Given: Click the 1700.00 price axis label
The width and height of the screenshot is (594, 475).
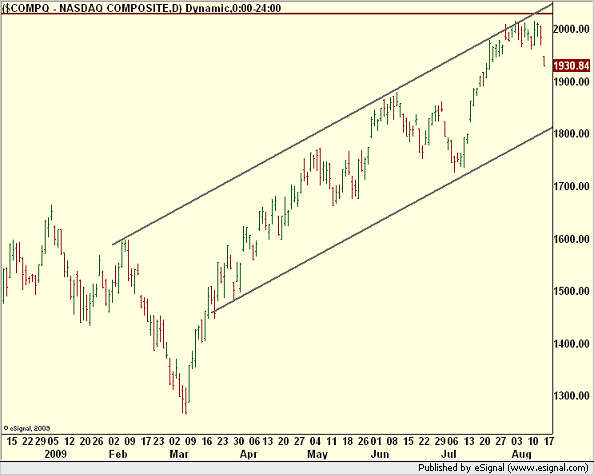Looking at the screenshot, I should (x=571, y=186).
